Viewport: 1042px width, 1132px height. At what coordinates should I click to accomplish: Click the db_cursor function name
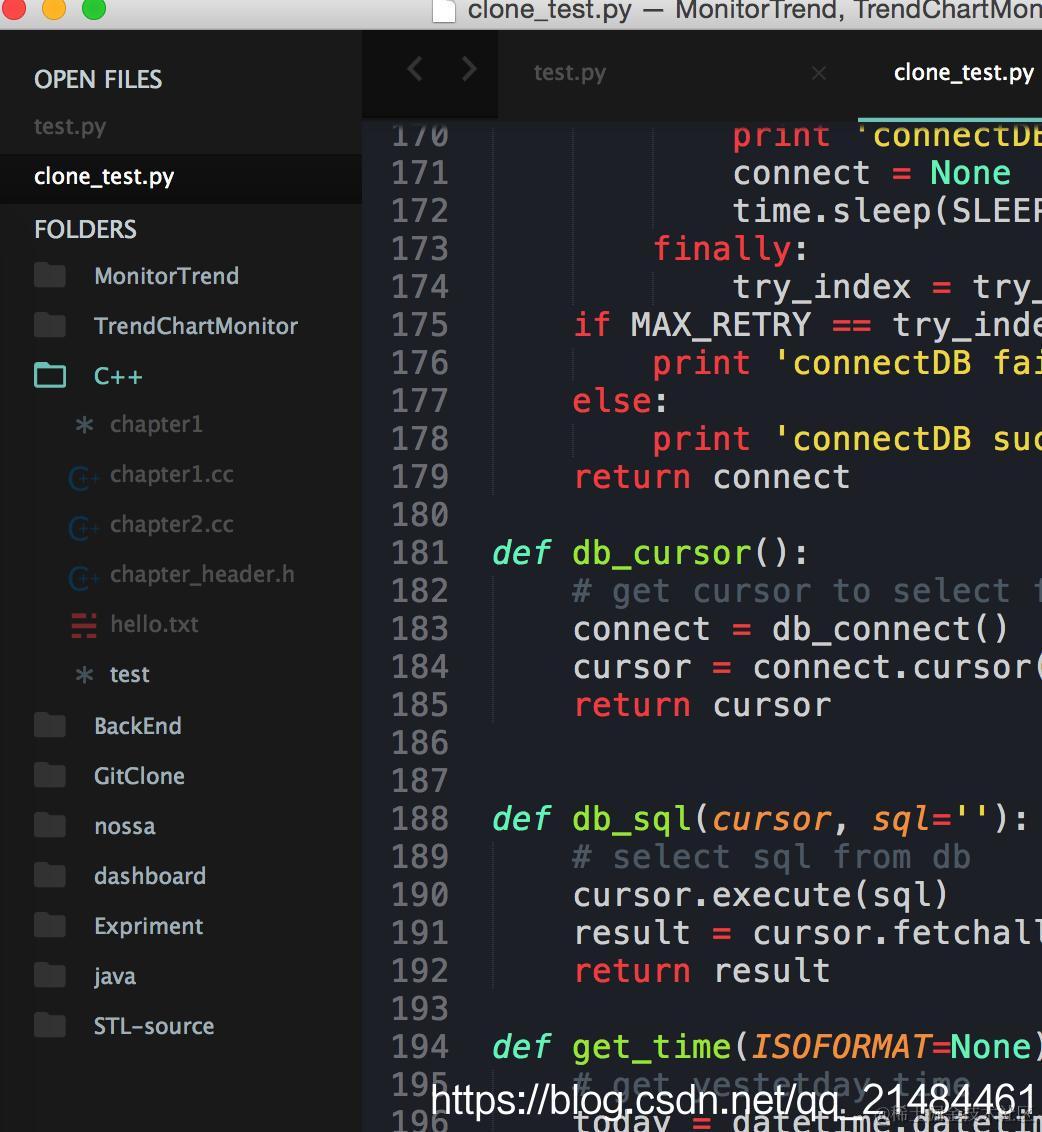661,553
